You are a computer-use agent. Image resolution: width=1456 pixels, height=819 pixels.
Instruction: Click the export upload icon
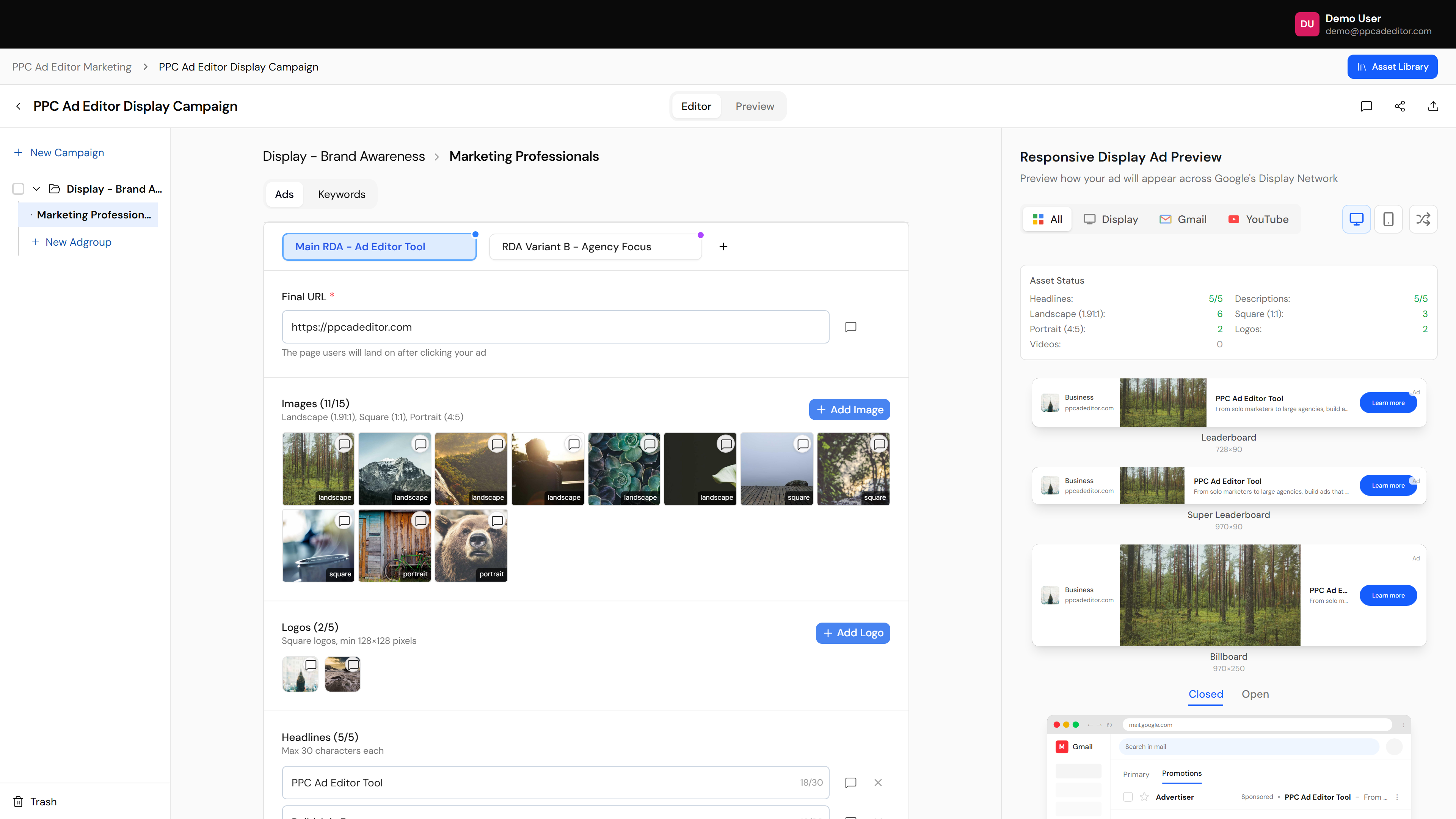coord(1433,106)
